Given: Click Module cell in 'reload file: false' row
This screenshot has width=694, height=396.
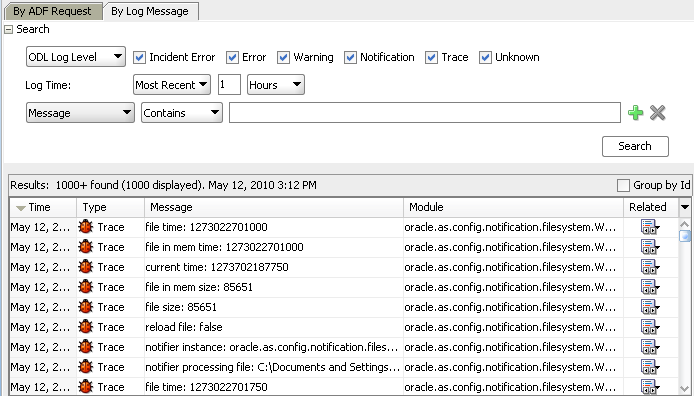Looking at the screenshot, I should pos(513,327).
